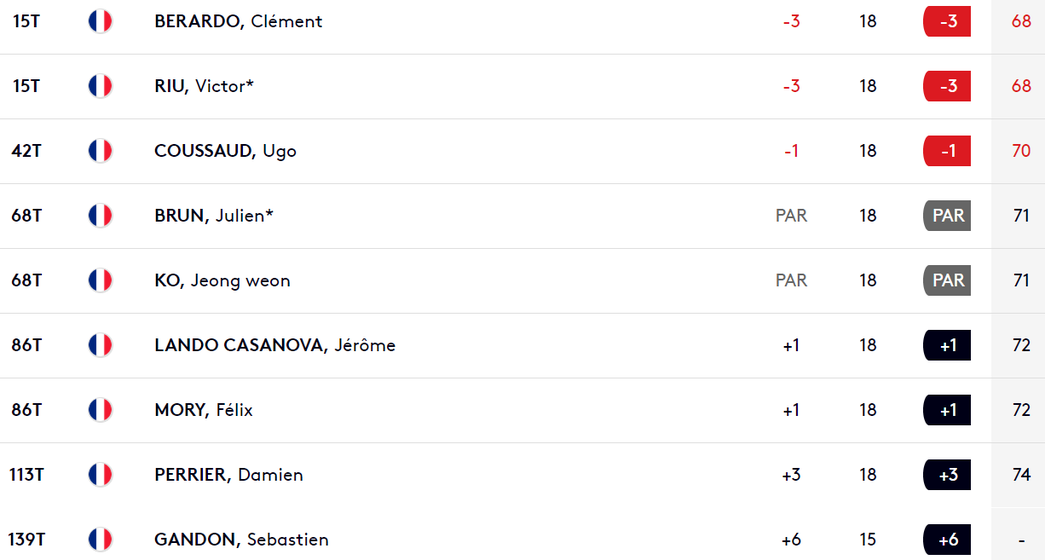This screenshot has height=560, width=1045.
Task: Click the flag icon in KO, Jeong weon row
Action: tap(100, 280)
